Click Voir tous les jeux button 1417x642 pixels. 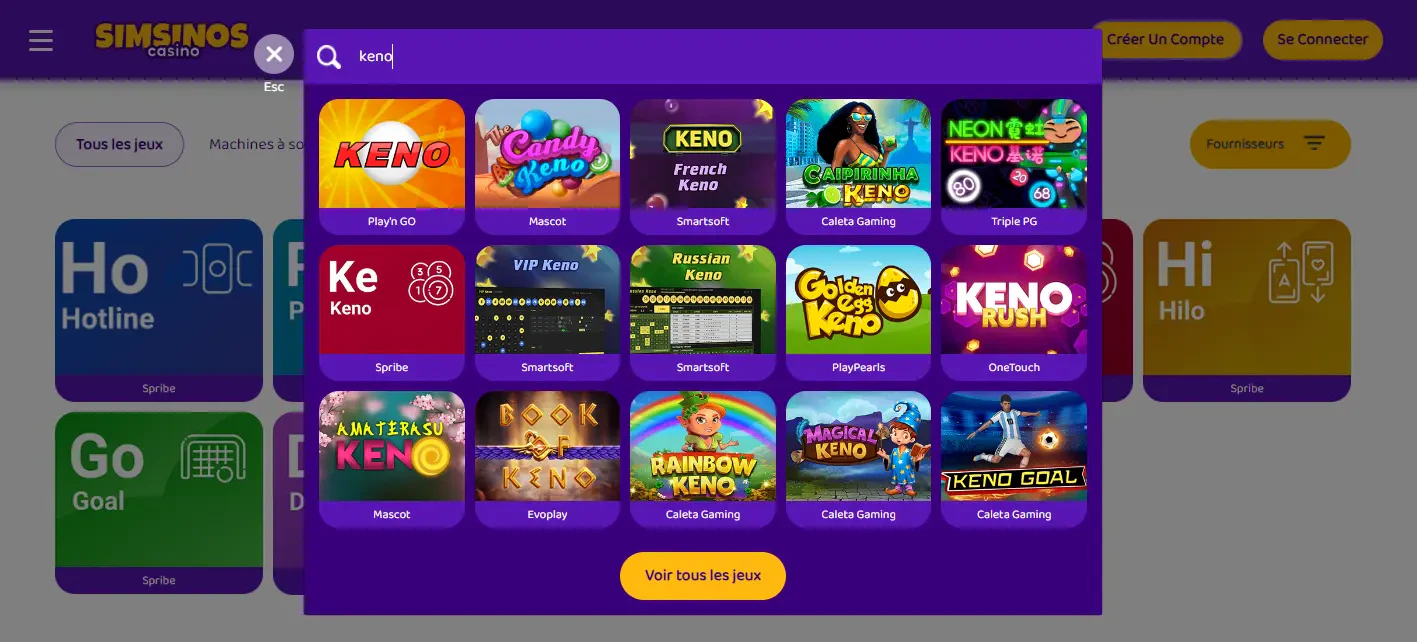(703, 576)
